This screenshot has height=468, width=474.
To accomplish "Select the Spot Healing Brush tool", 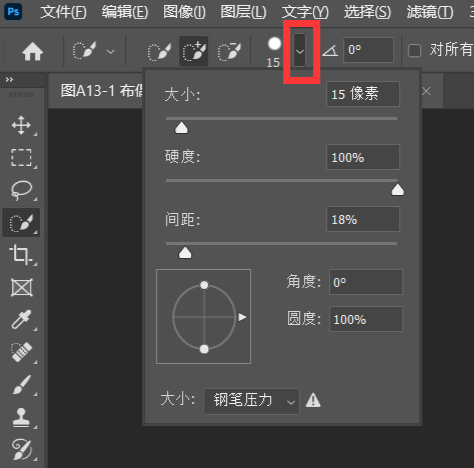I will (21, 352).
